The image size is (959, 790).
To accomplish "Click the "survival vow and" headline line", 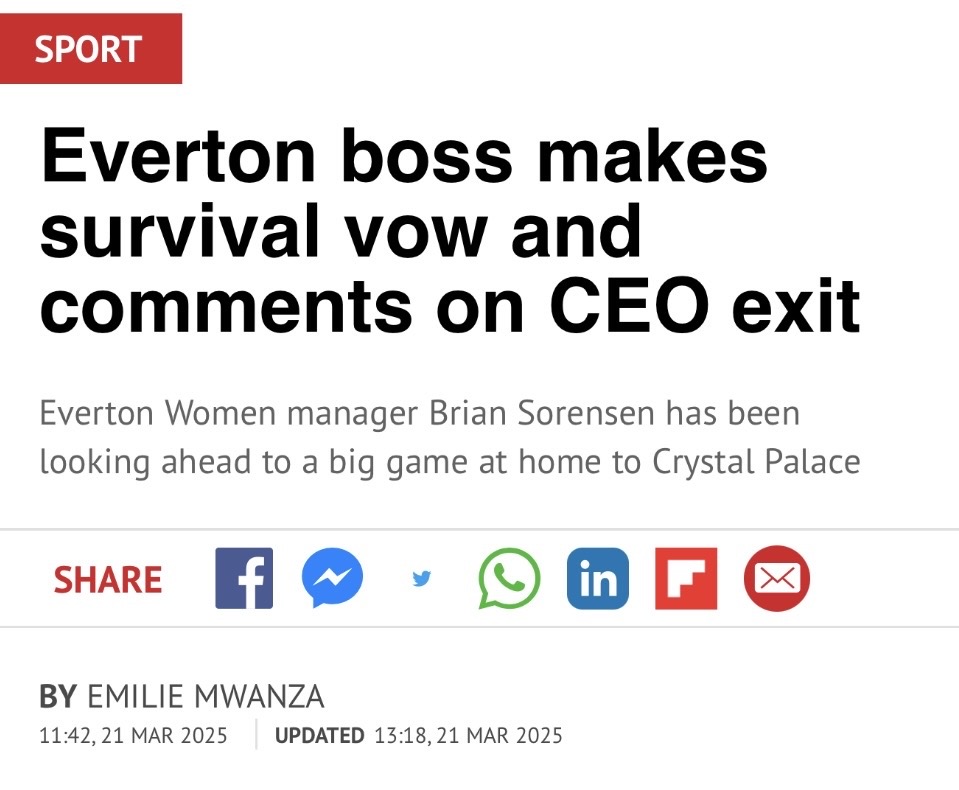I will tap(340, 231).
